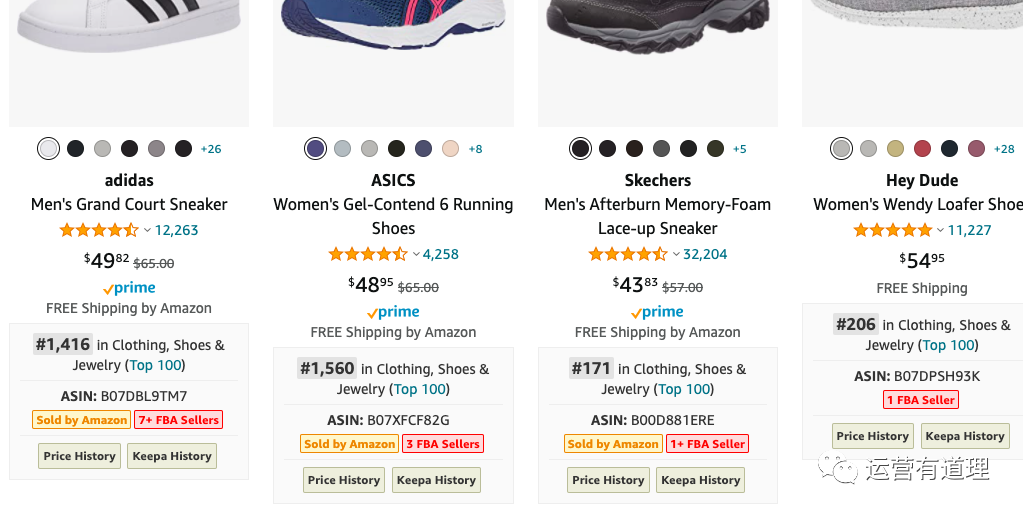Show the +26 more colors for adidas

point(211,149)
